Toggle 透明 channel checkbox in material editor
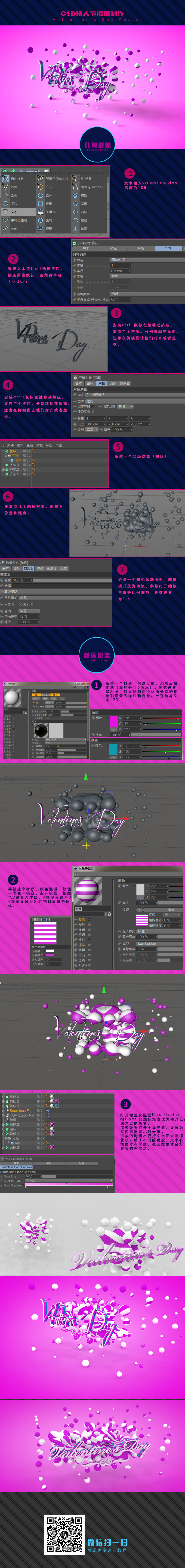The width and height of the screenshot is (185, 1568). point(89,935)
